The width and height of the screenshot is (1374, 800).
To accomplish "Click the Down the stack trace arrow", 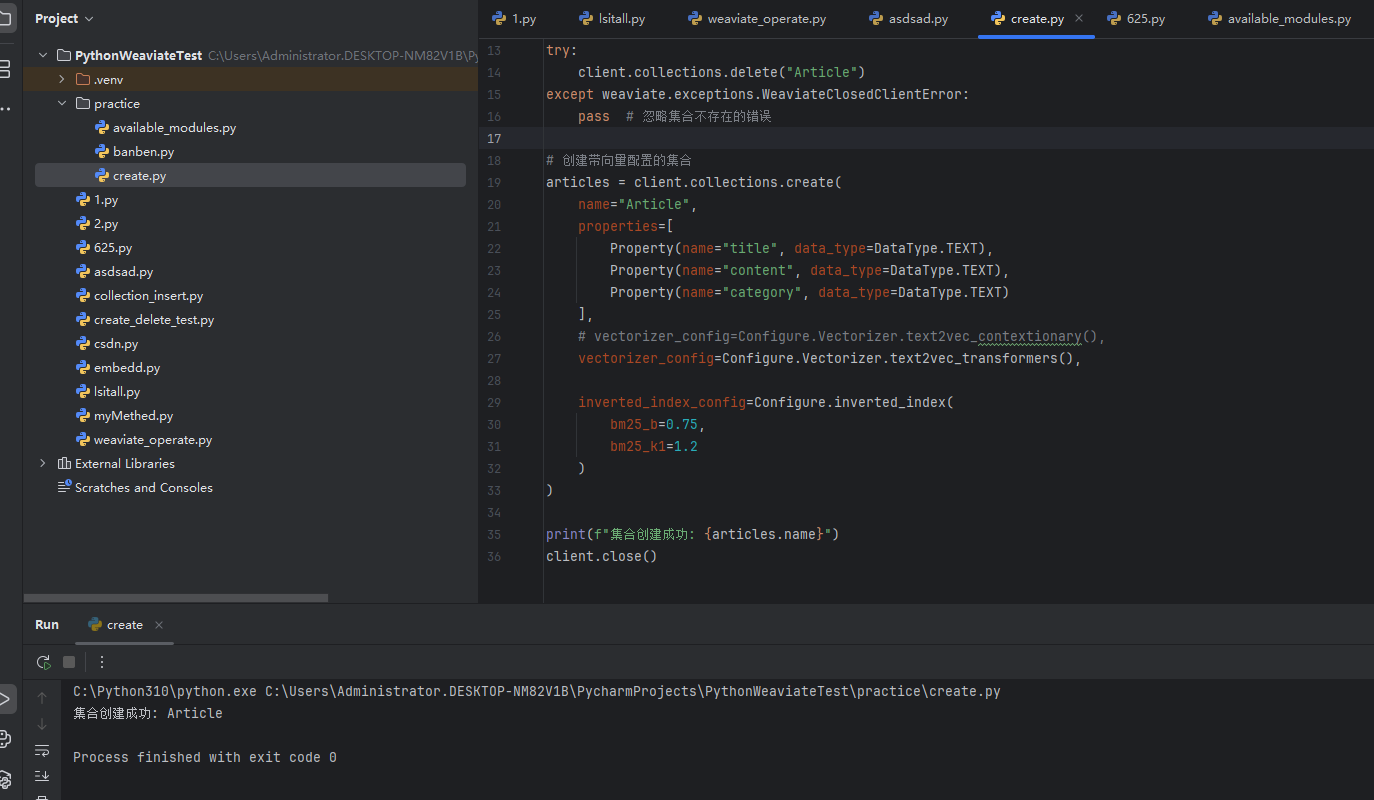I will tap(42, 724).
